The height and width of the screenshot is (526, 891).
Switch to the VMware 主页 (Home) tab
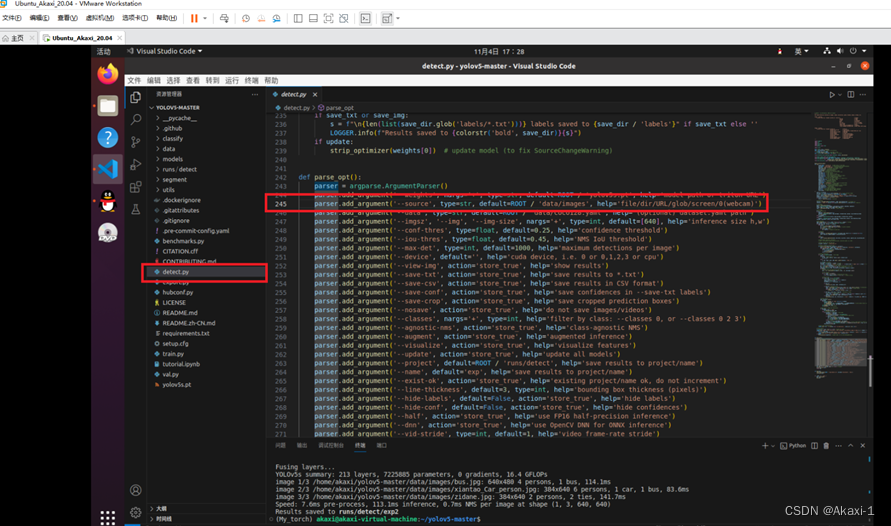pyautogui.click(x=18, y=38)
